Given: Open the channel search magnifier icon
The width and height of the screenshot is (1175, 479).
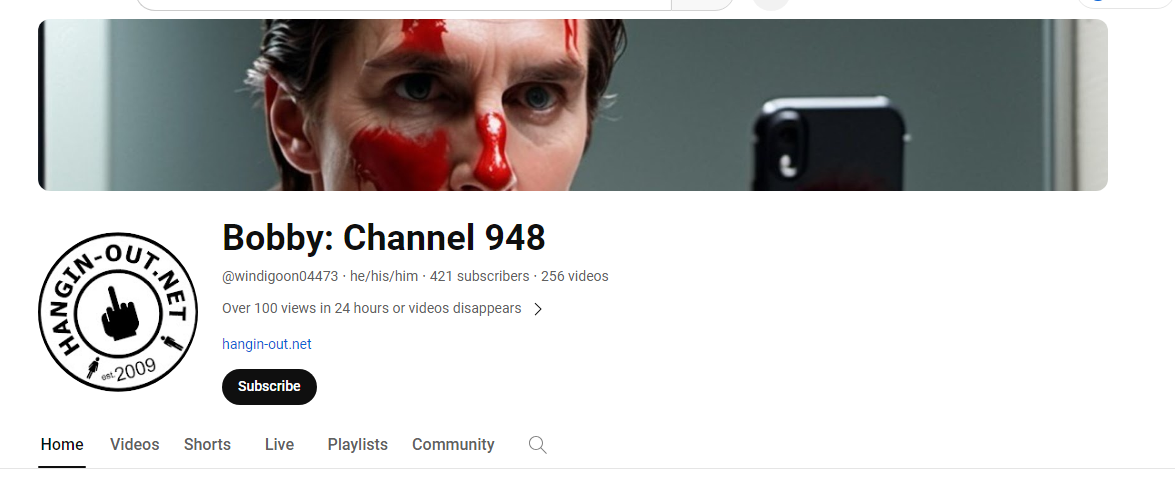Looking at the screenshot, I should (537, 445).
